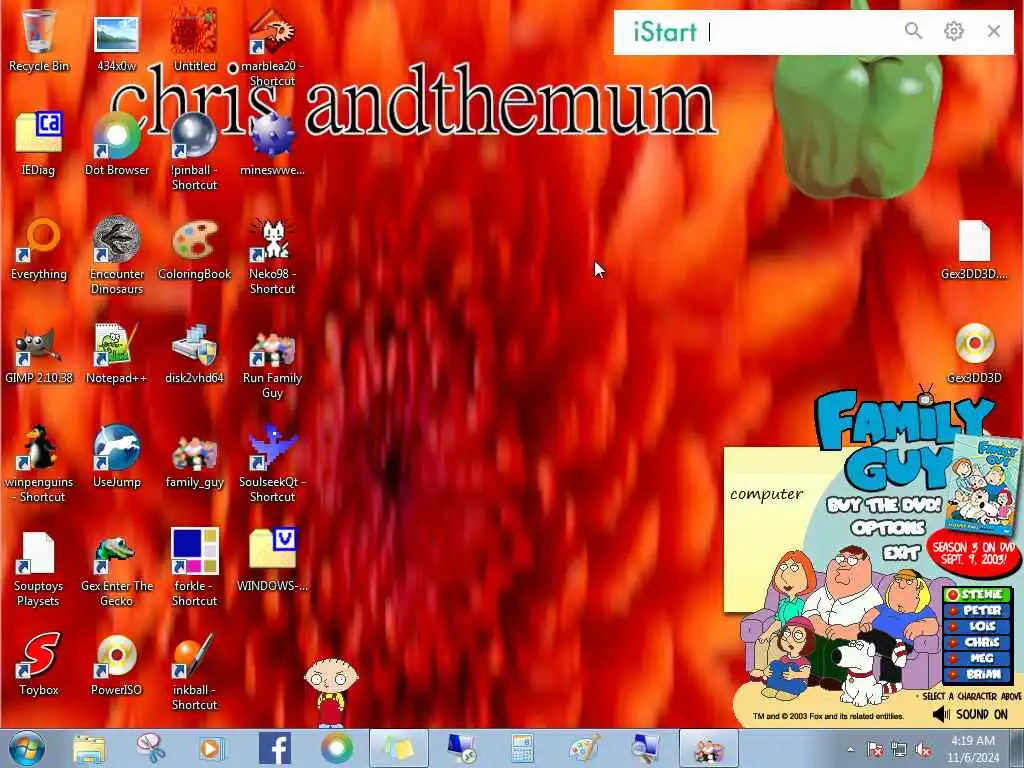The height and width of the screenshot is (768, 1024).
Task: Switch to sticky notes taskbar item
Action: click(398, 748)
